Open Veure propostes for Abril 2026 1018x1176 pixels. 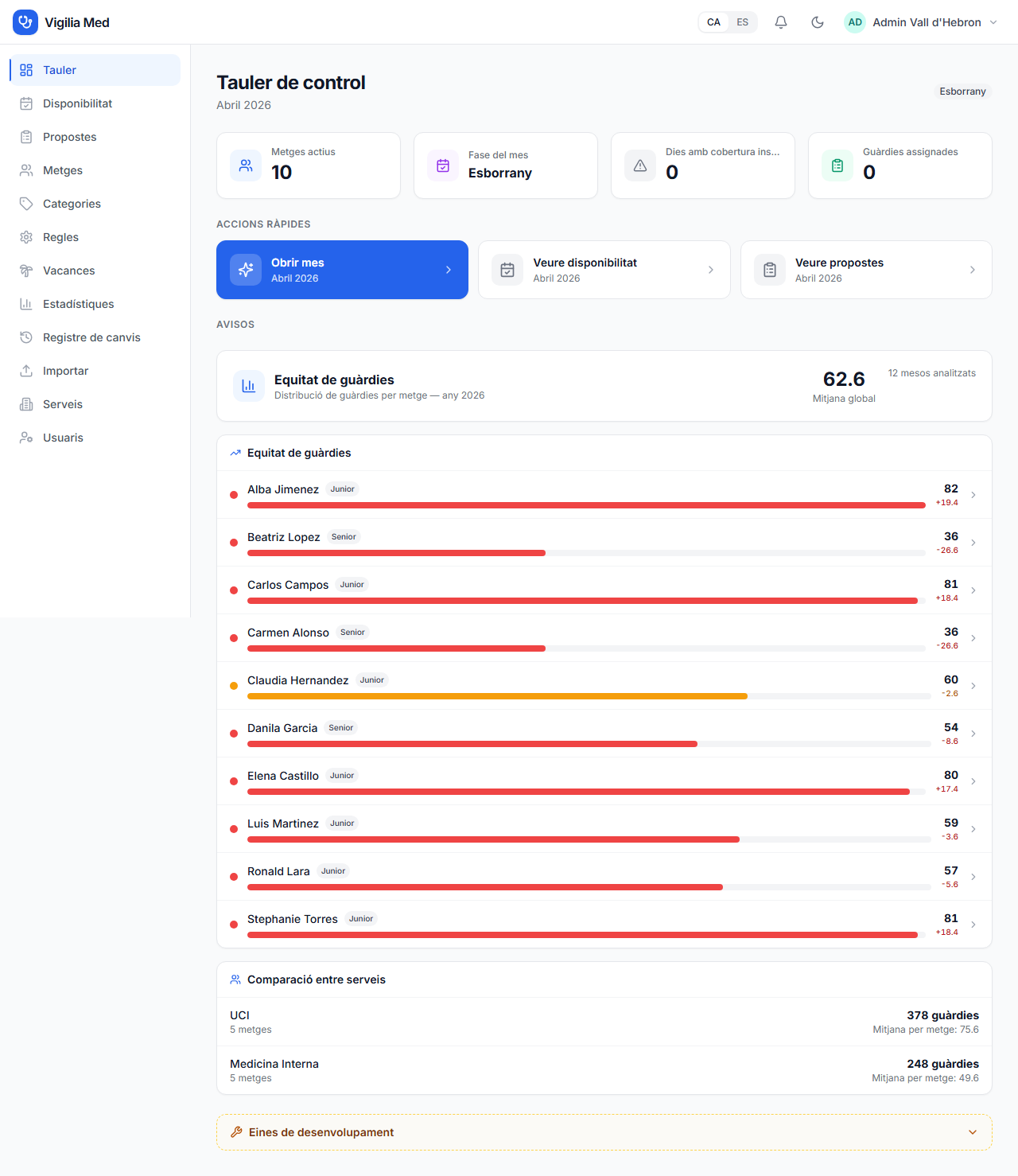point(866,269)
